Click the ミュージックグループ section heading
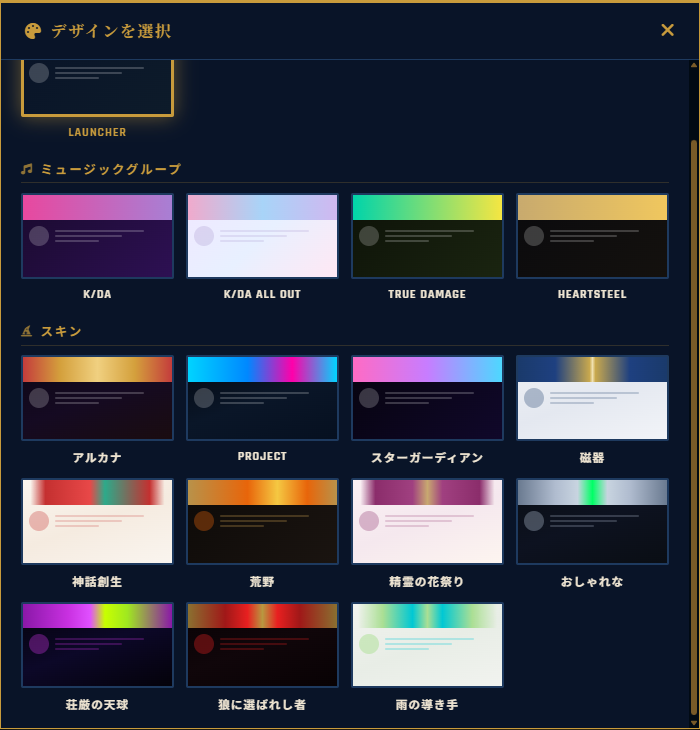 click(111, 169)
